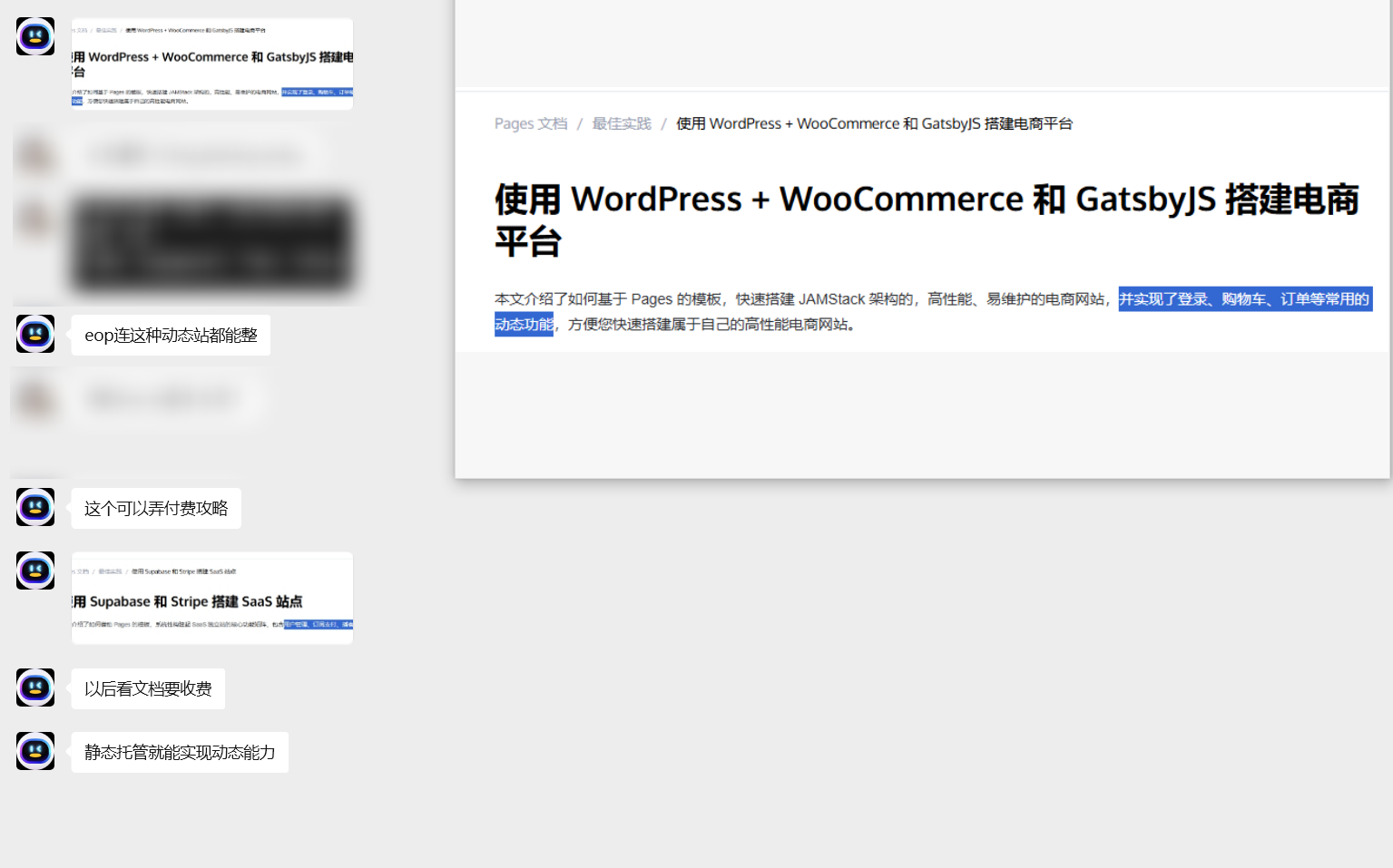Go to "Pages 文档" breadcrumb link
The height and width of the screenshot is (868, 1393).
[x=530, y=123]
